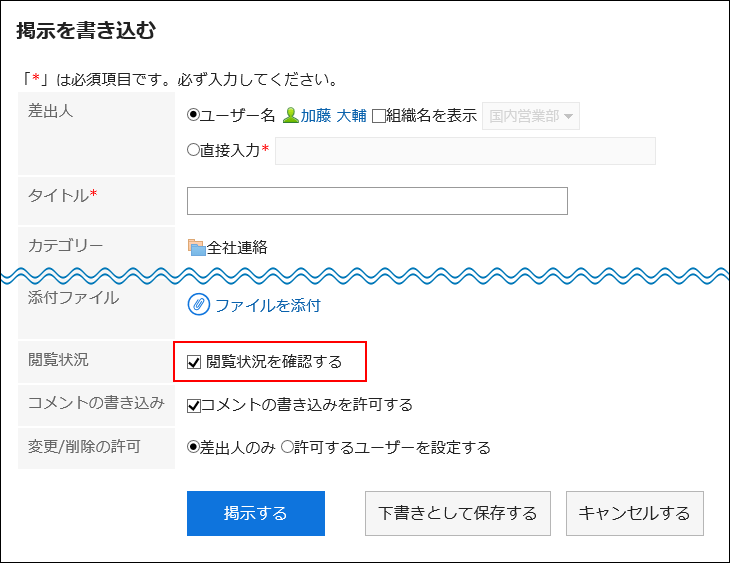Click the 全社連絡 category folder icon
This screenshot has width=730, height=563.
tap(196, 247)
